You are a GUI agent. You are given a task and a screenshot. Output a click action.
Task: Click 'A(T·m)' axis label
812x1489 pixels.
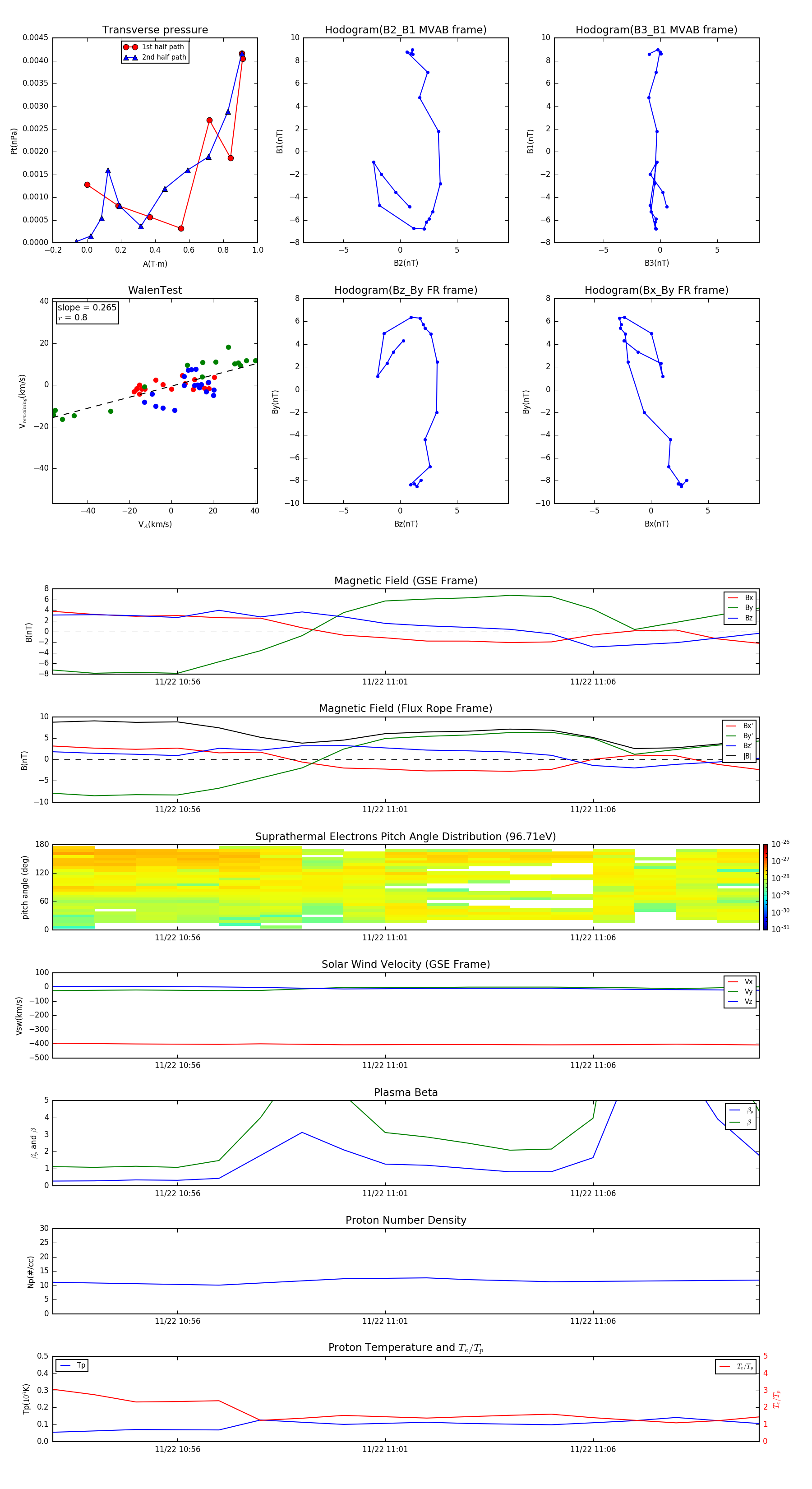155,264
